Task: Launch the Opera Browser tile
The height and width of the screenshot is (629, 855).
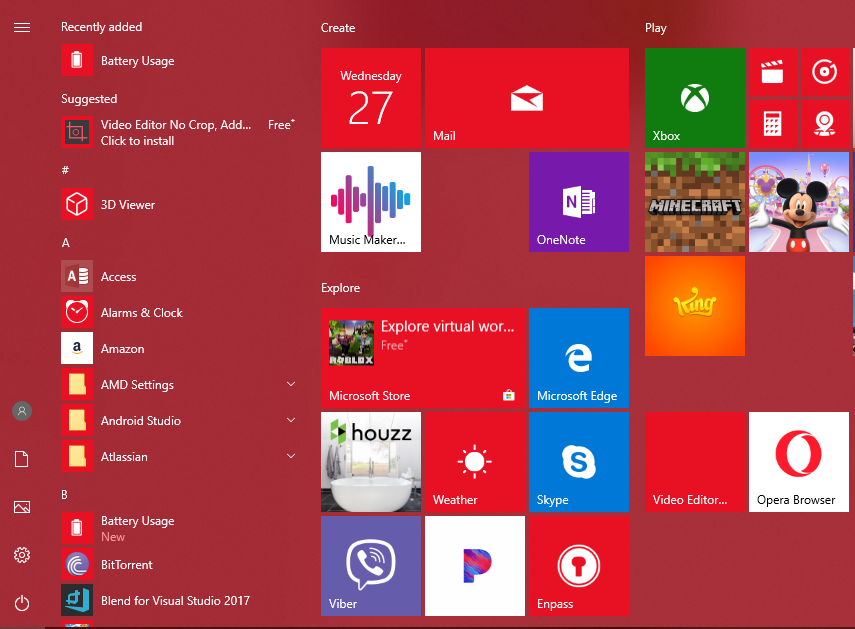Action: pyautogui.click(x=799, y=462)
